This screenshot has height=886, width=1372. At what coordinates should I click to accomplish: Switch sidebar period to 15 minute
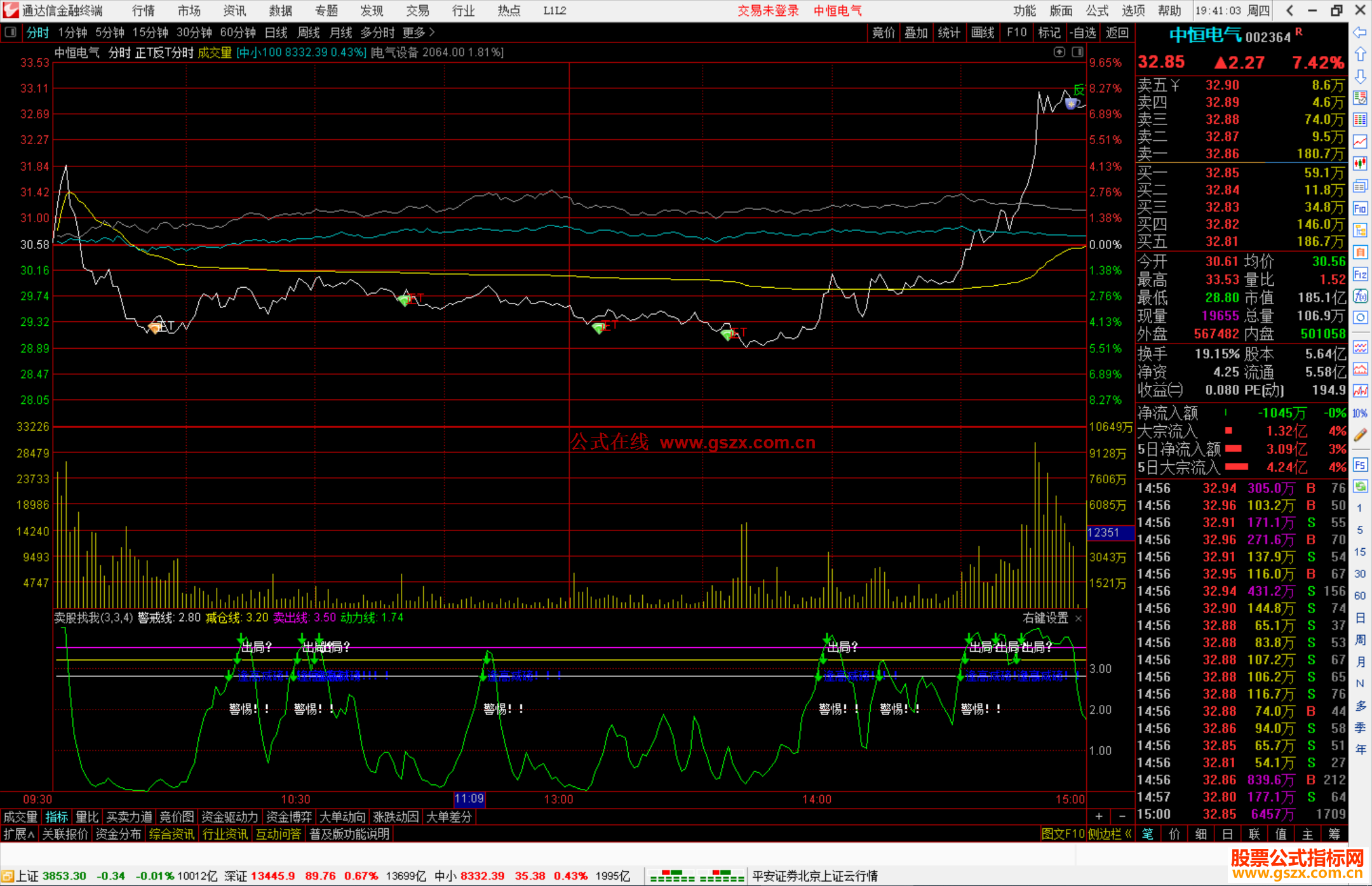click(x=1359, y=552)
